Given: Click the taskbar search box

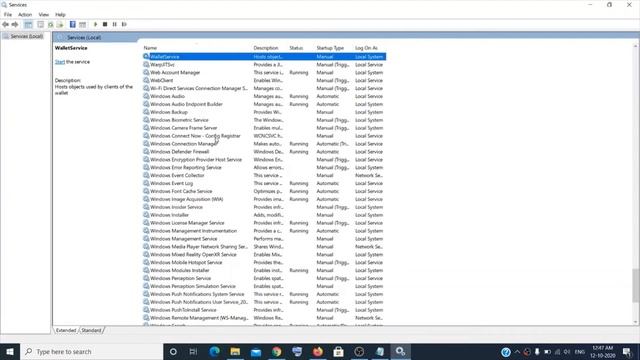Looking at the screenshot, I should pyautogui.click(x=91, y=351).
